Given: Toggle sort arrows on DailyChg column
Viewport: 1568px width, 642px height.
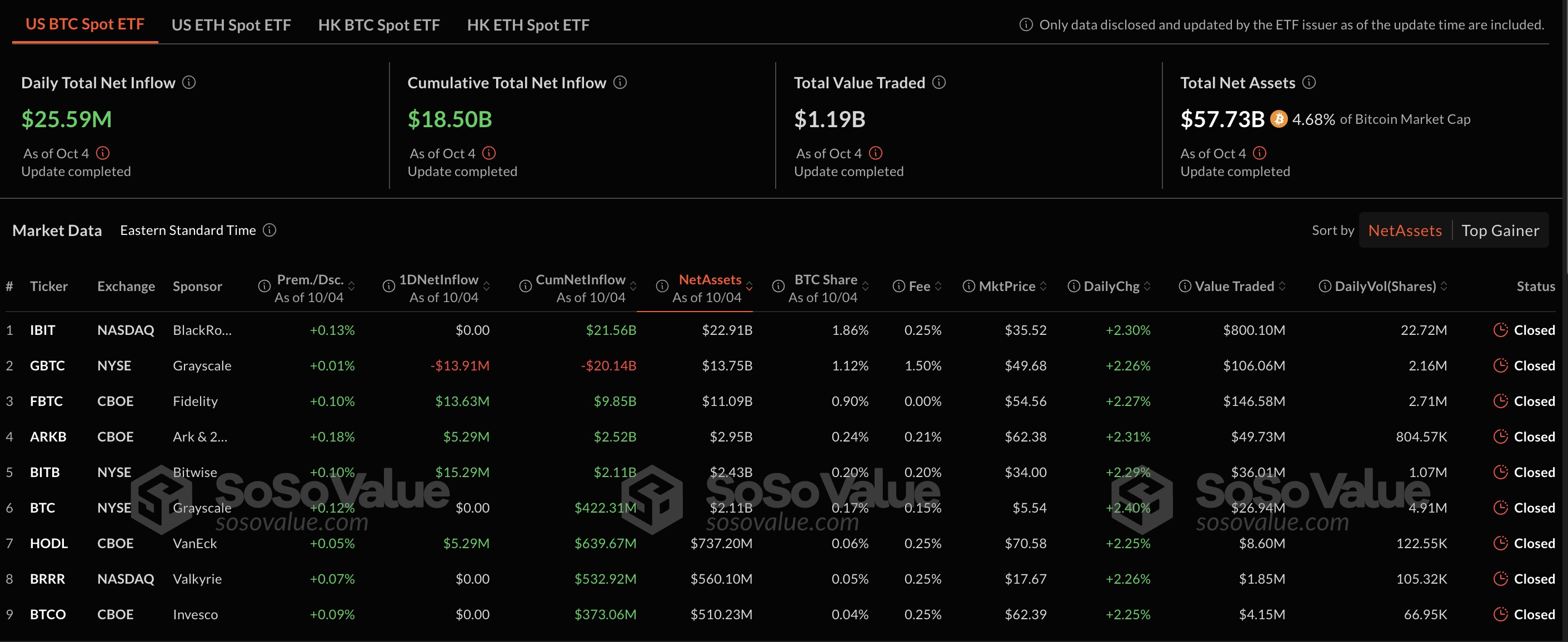Looking at the screenshot, I should (x=1147, y=286).
